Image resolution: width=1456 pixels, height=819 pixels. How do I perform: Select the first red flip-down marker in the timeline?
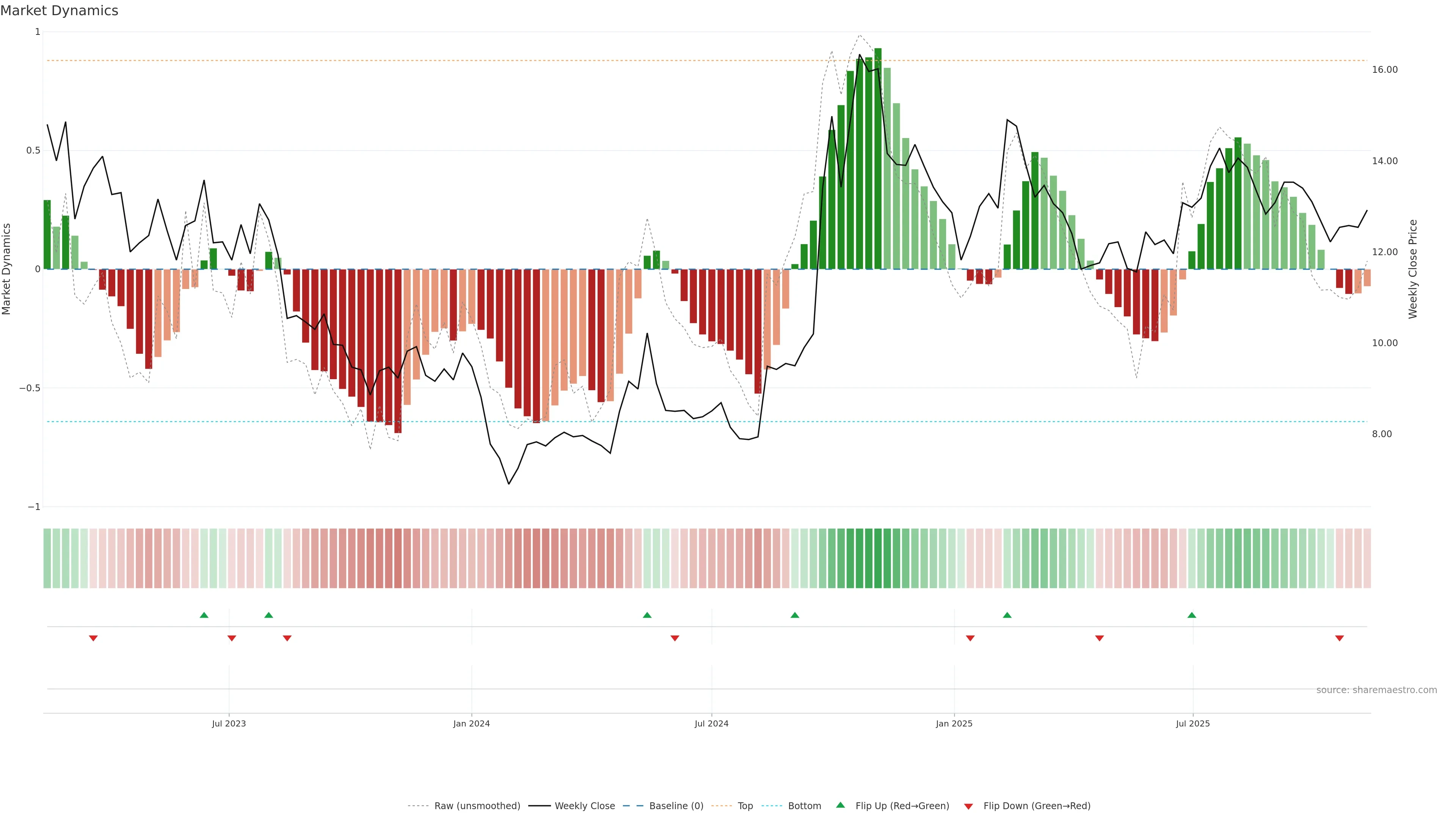[x=93, y=638]
